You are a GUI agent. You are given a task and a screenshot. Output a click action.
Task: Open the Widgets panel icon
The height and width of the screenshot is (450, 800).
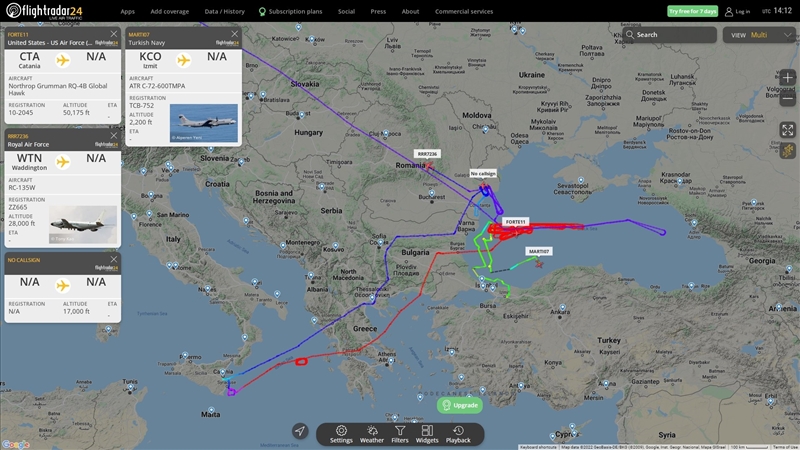pos(427,434)
